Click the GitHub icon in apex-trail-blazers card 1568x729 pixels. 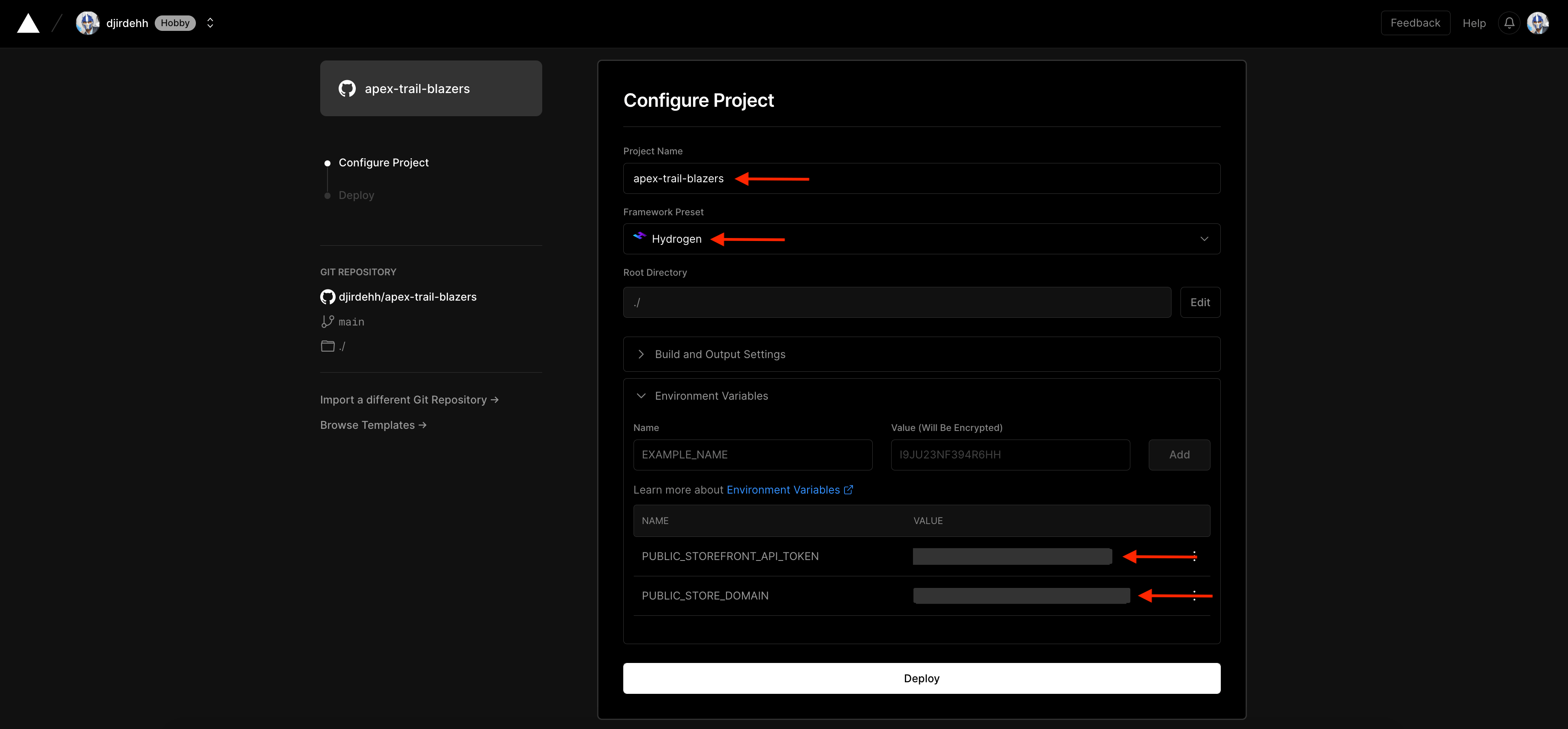[x=347, y=88]
